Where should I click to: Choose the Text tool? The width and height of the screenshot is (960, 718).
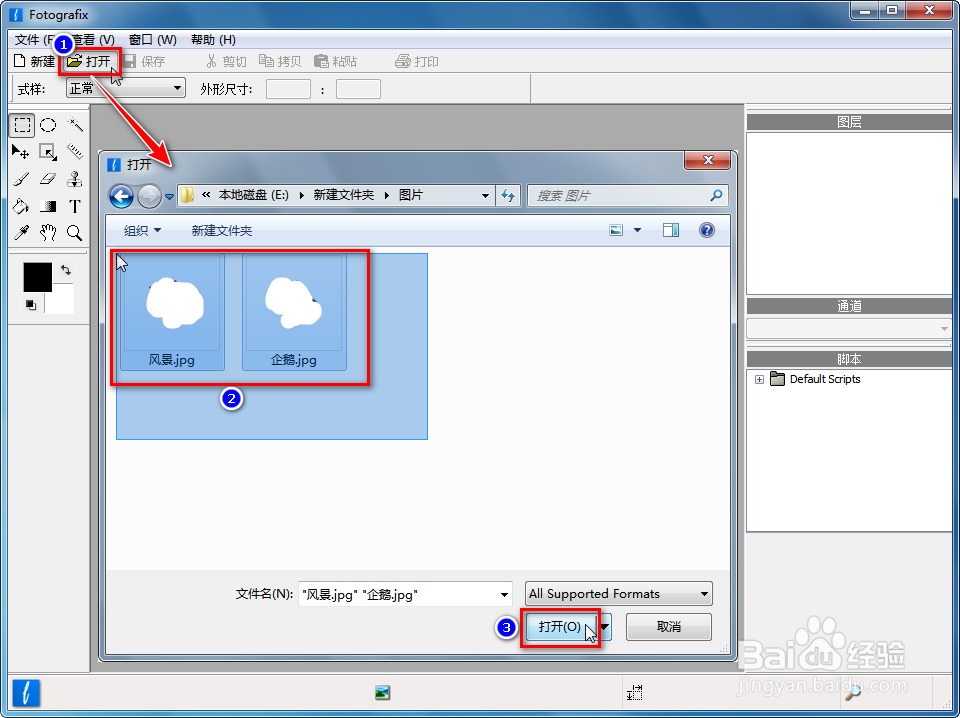[x=75, y=205]
